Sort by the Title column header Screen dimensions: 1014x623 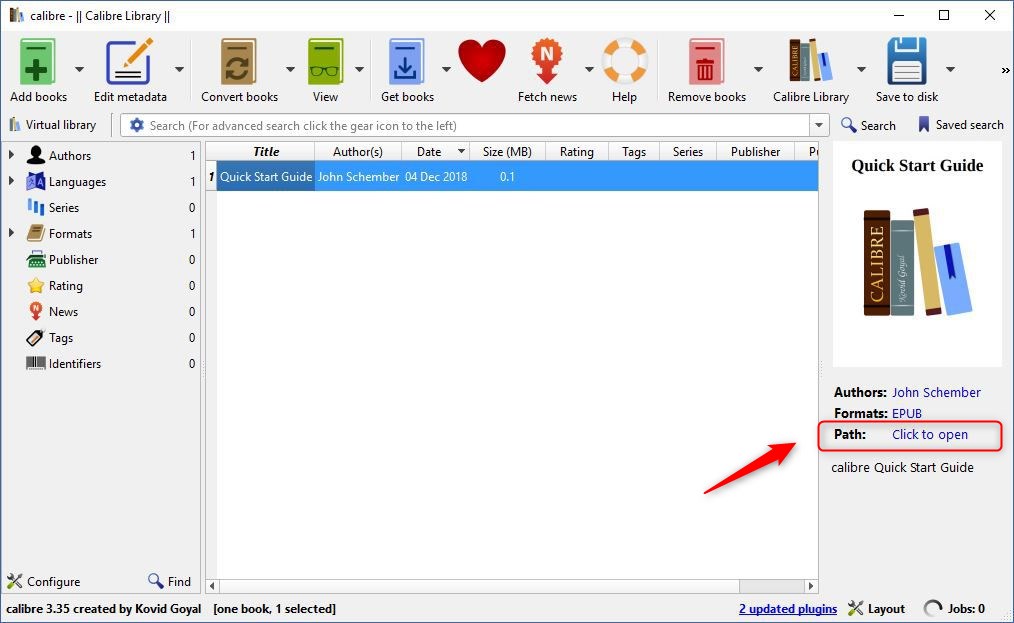265,152
